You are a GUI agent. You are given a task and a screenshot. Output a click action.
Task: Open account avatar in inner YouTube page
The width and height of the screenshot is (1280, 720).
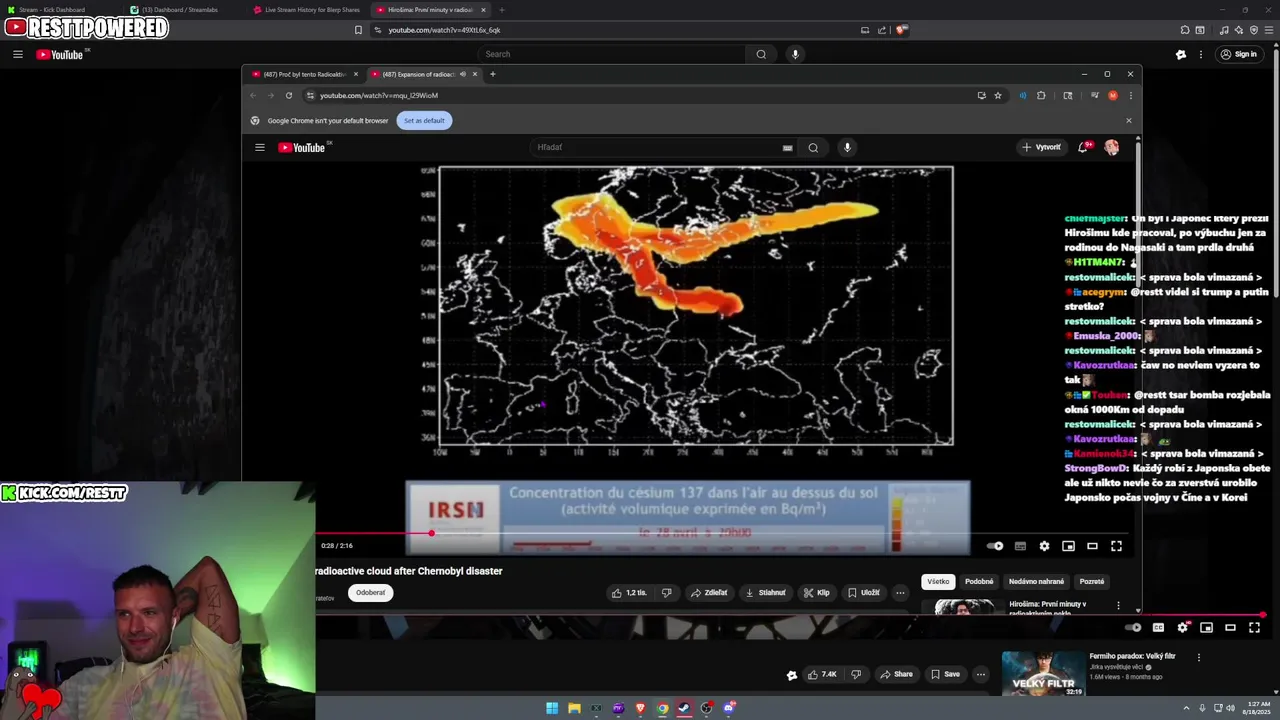tap(1111, 147)
